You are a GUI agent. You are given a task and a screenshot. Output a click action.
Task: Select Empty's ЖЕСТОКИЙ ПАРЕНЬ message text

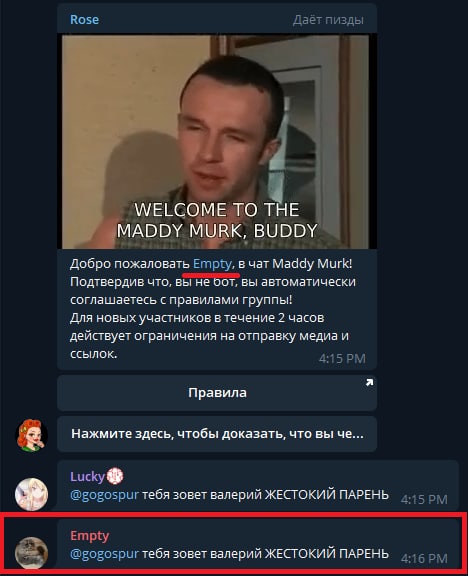(x=229, y=554)
